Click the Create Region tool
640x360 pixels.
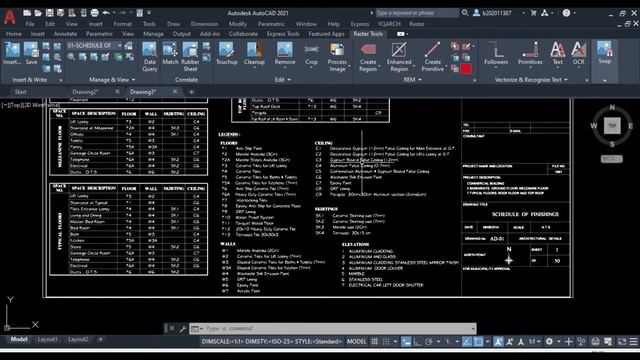click(x=368, y=57)
